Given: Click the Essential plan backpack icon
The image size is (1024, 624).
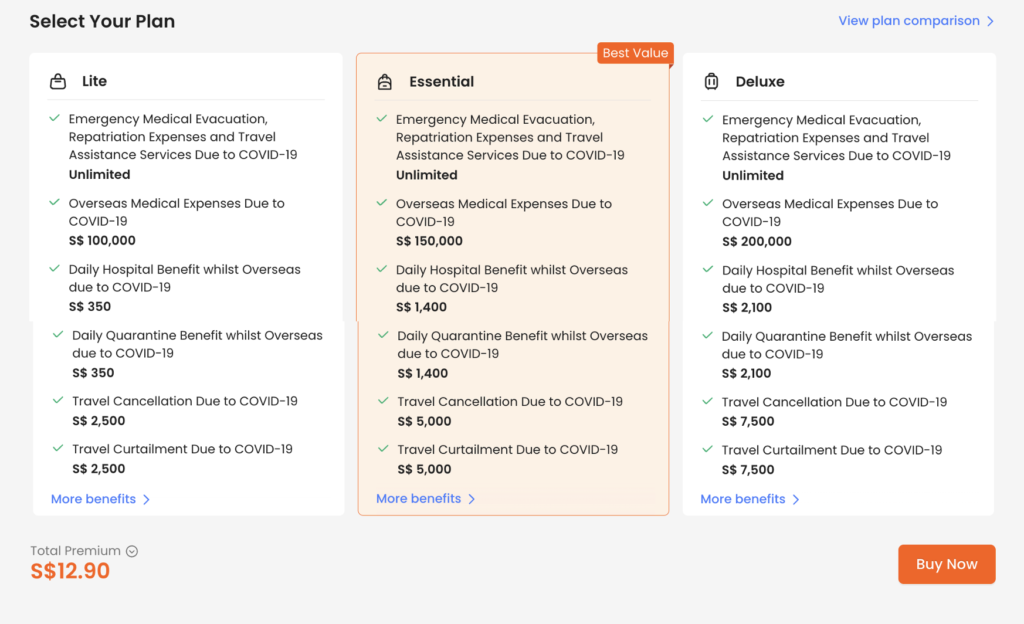Looking at the screenshot, I should click(x=385, y=82).
